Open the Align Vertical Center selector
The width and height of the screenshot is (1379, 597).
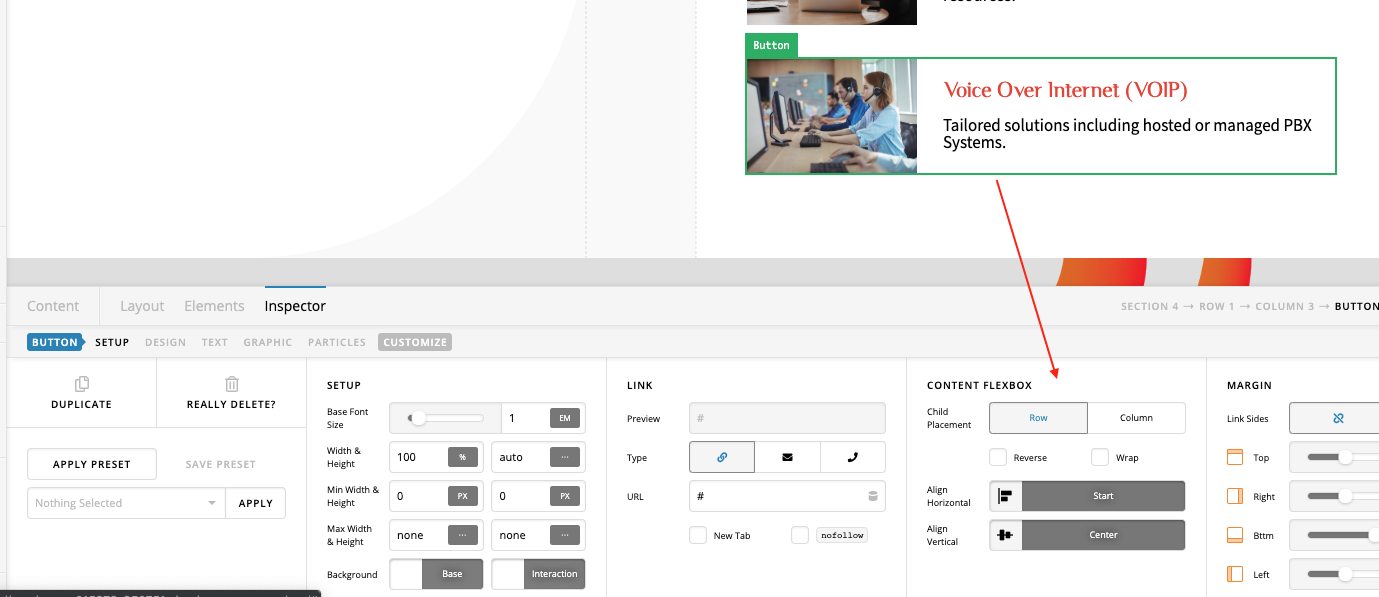(x=1102, y=535)
